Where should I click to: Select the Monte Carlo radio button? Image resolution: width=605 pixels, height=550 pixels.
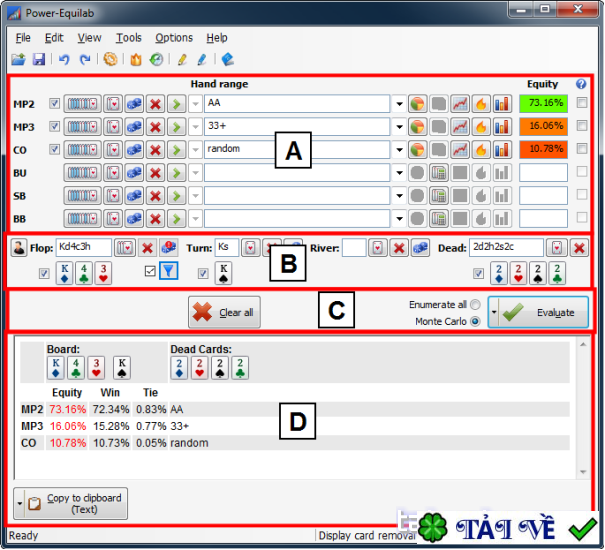(475, 321)
